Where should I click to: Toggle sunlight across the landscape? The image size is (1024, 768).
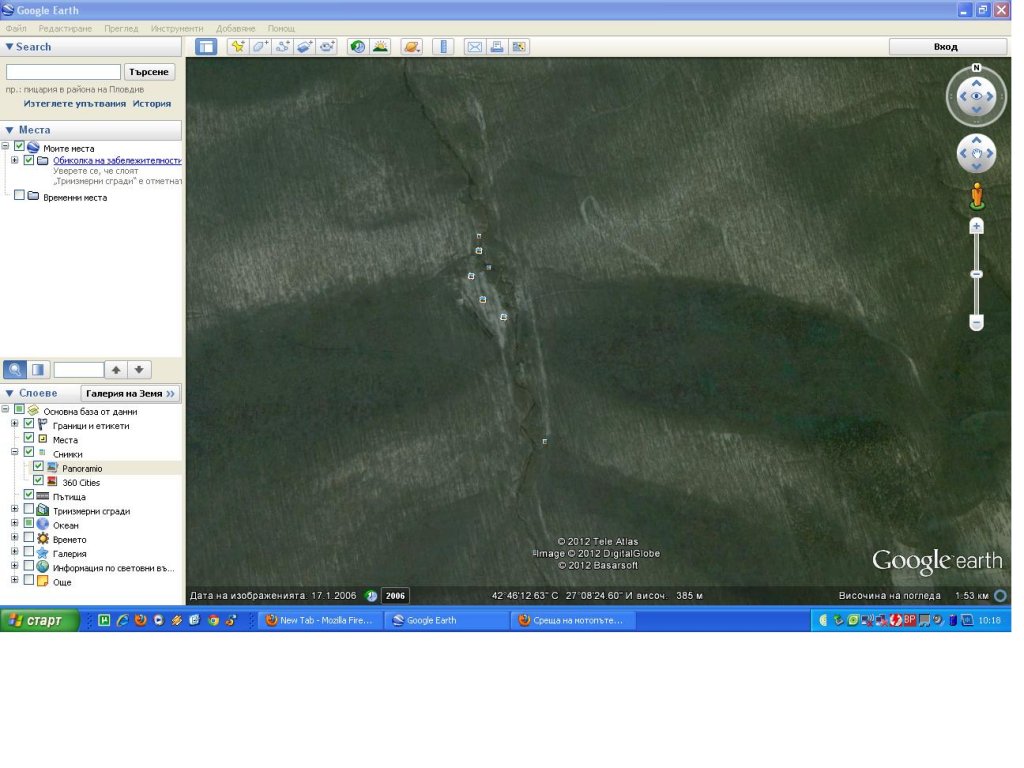click(x=380, y=47)
